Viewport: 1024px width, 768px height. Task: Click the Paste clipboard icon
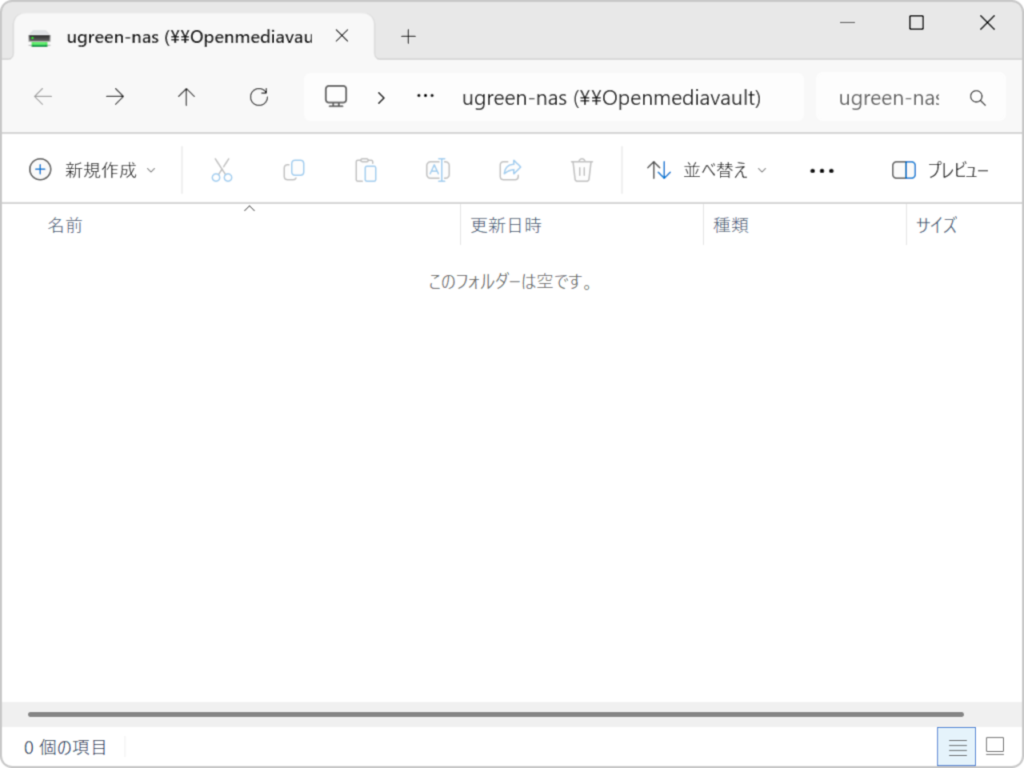366,170
